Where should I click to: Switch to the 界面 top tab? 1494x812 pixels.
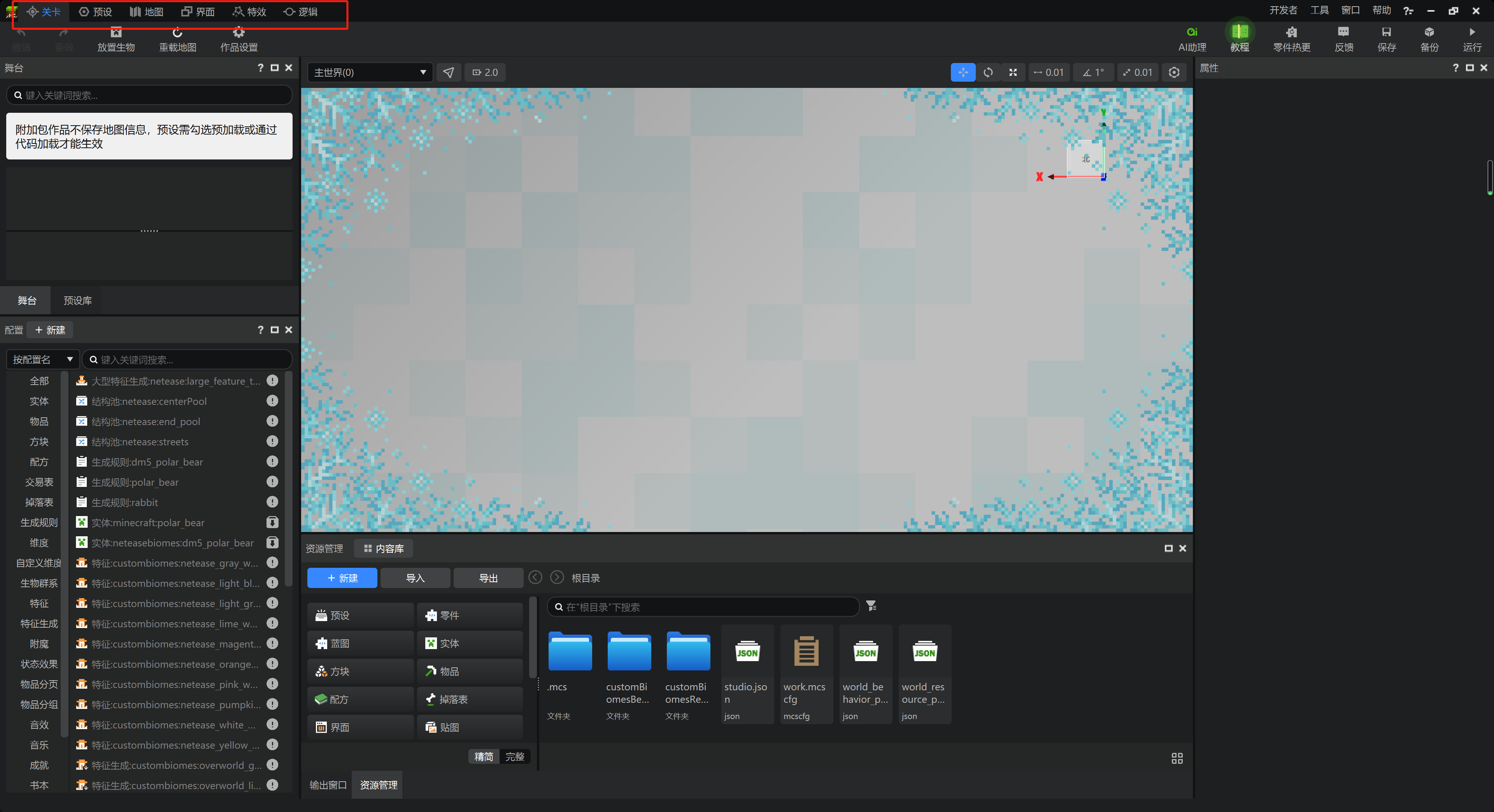click(x=198, y=12)
